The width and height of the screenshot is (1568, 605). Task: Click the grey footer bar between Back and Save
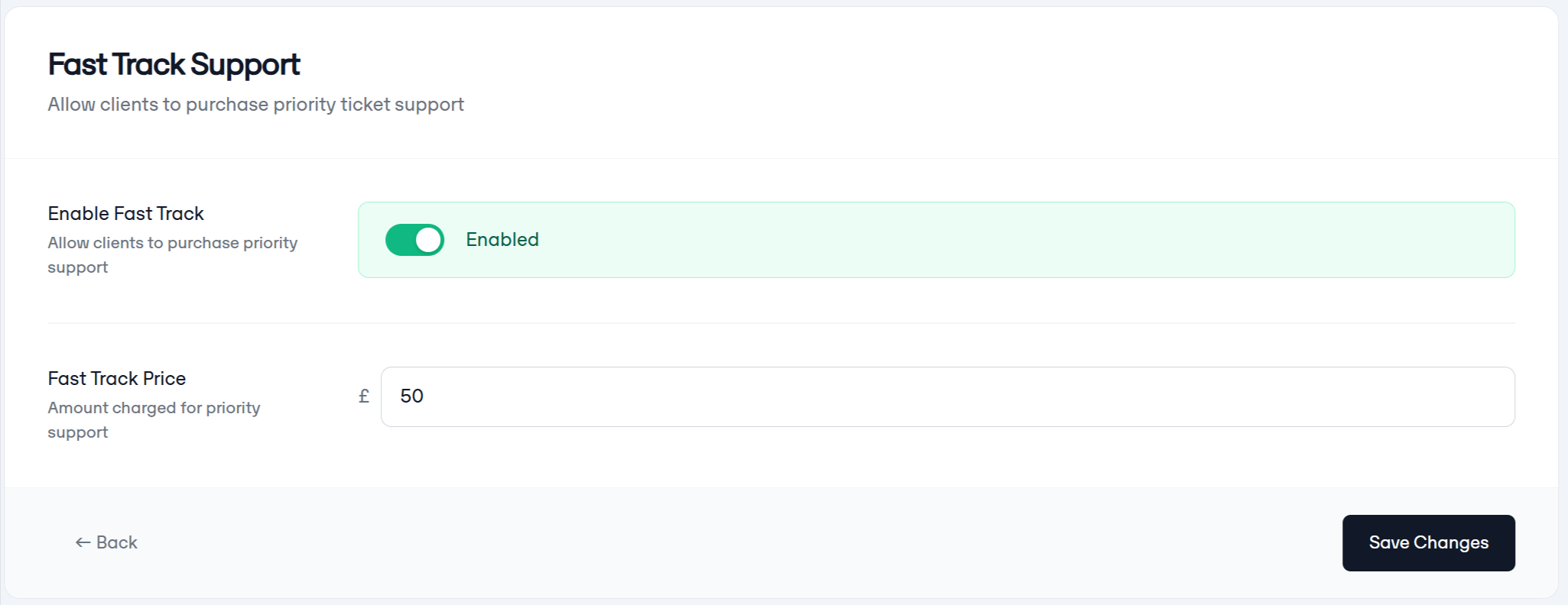tap(734, 542)
